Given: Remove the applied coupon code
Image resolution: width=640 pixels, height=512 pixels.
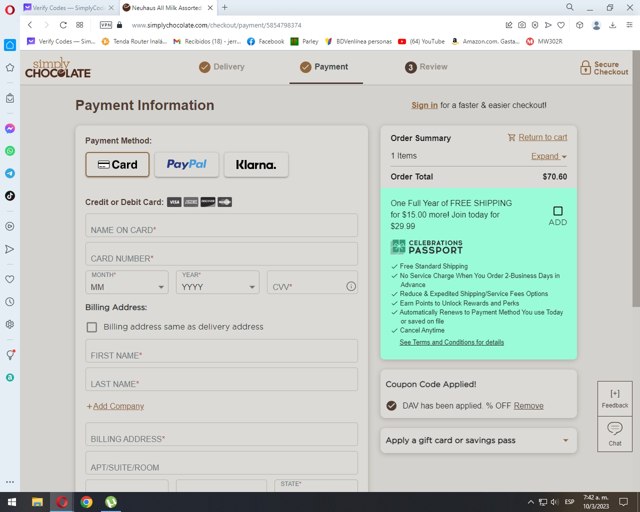Looking at the screenshot, I should (x=528, y=405).
